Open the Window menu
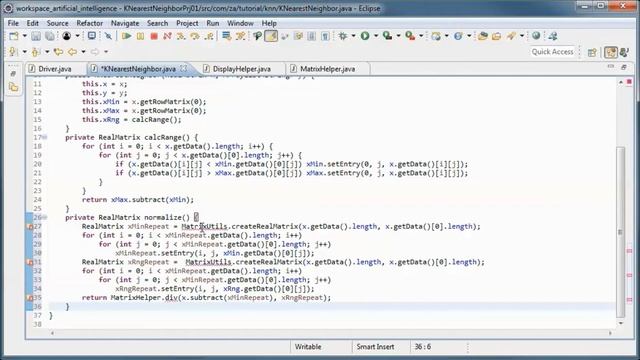 [x=240, y=23]
